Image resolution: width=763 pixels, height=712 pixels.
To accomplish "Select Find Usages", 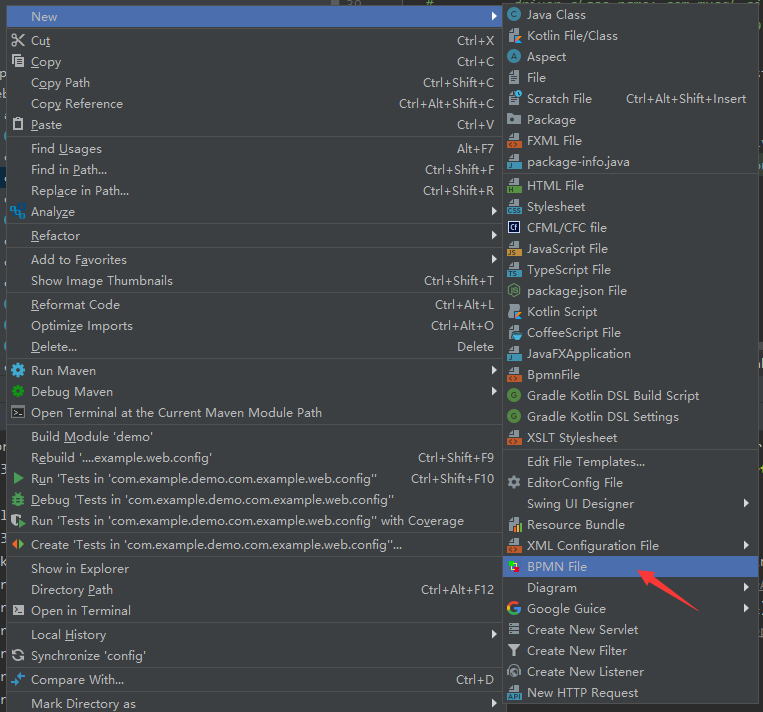I will tap(253, 149).
